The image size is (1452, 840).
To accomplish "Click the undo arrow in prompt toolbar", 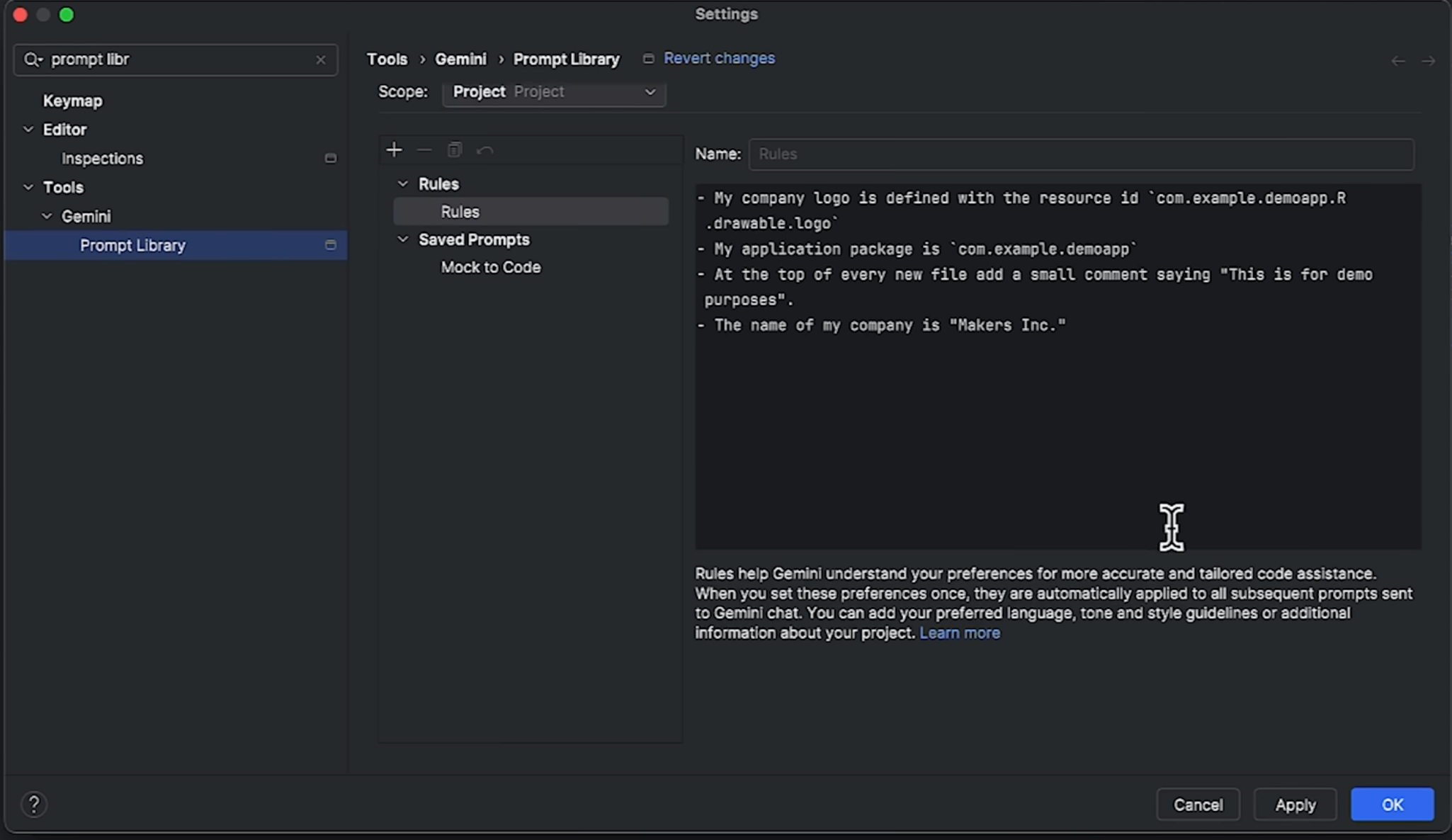I will (x=484, y=149).
